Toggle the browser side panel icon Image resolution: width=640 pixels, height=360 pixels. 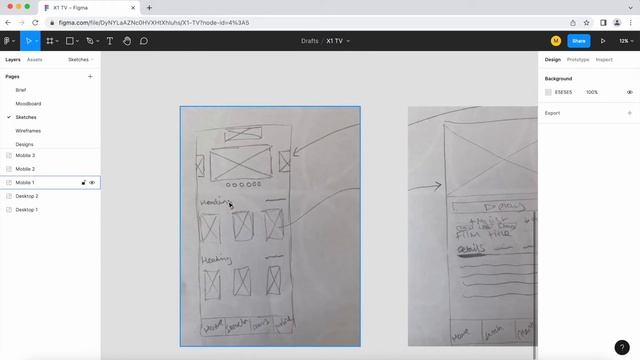[x=603, y=23]
